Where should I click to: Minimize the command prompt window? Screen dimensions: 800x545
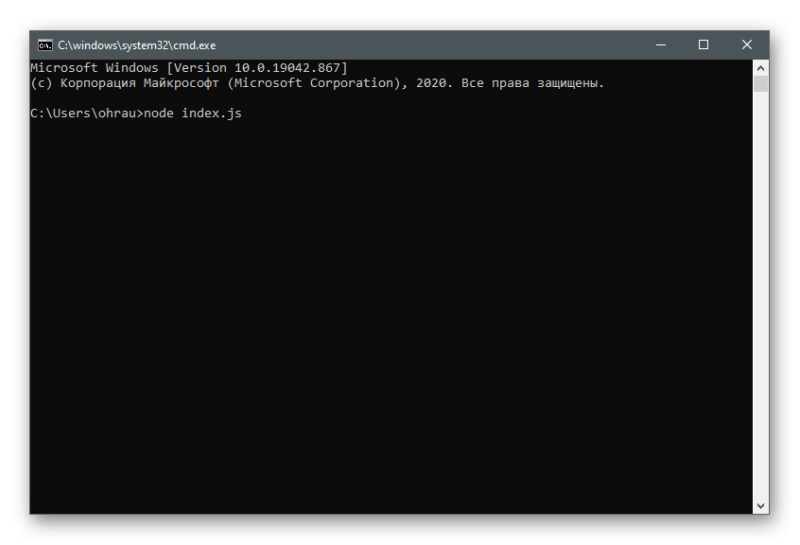tap(661, 45)
